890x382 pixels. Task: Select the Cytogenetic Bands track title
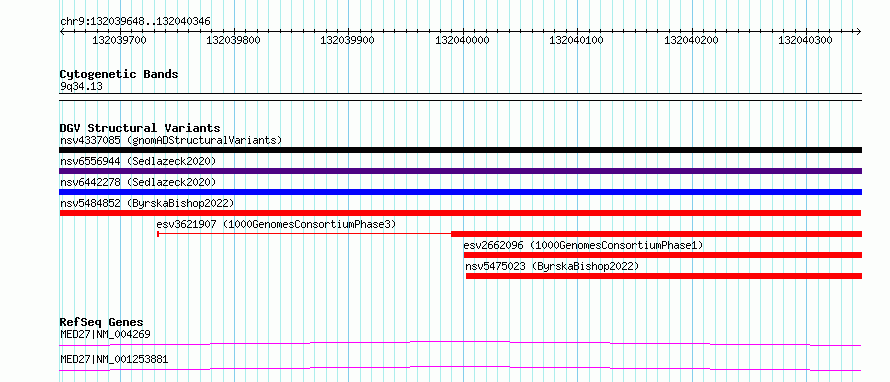pos(119,74)
